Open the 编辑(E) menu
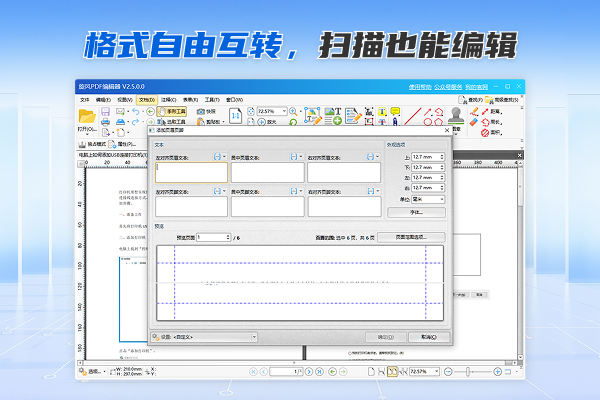600x400 pixels. pos(103,100)
